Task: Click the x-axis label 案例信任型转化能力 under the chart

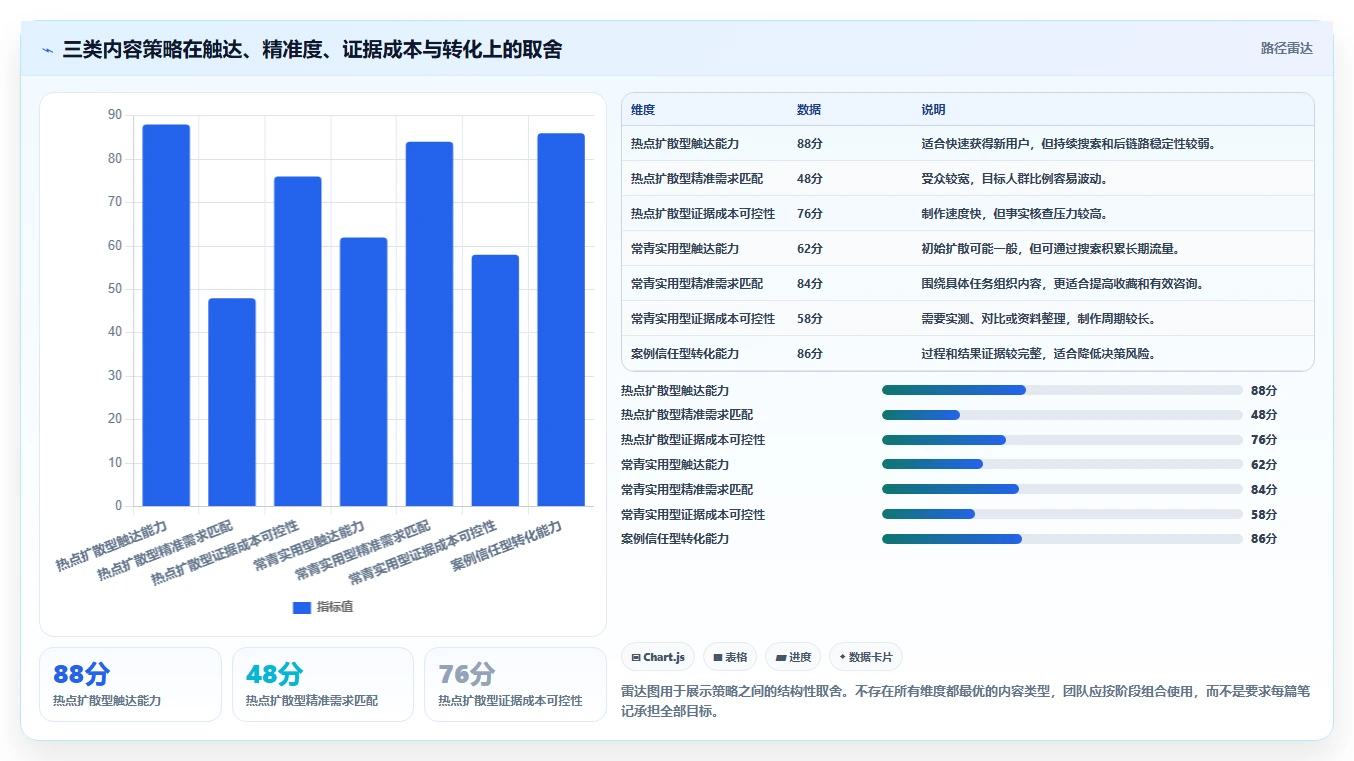Action: click(x=506, y=546)
